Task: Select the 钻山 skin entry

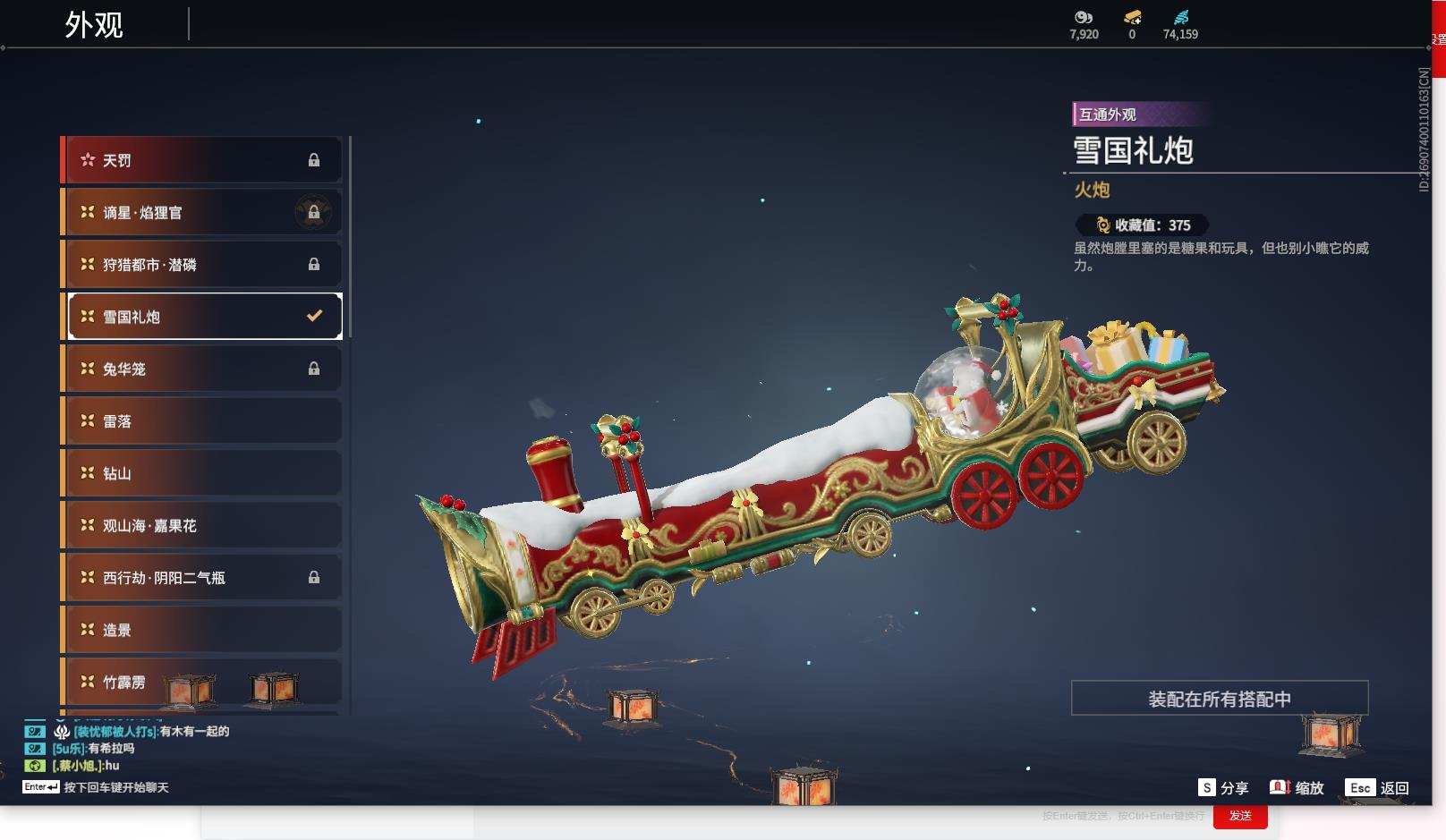Action: [x=201, y=473]
